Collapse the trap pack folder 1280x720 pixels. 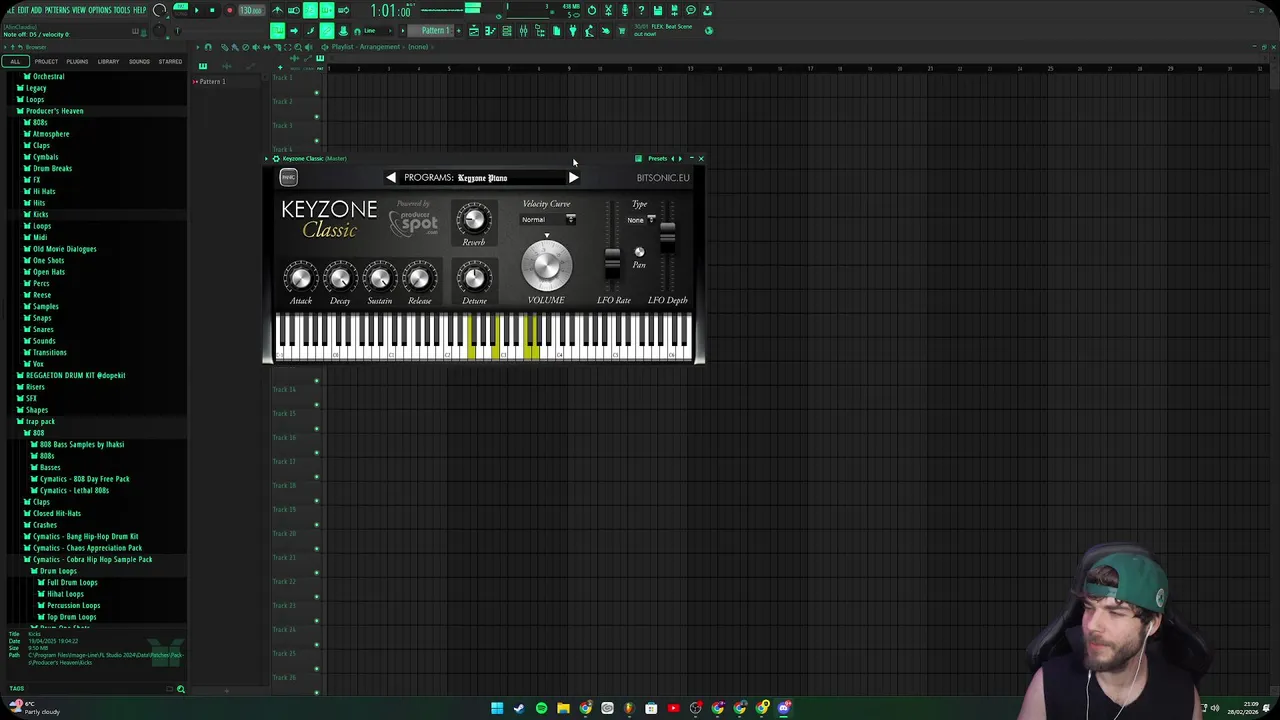click(x=40, y=421)
